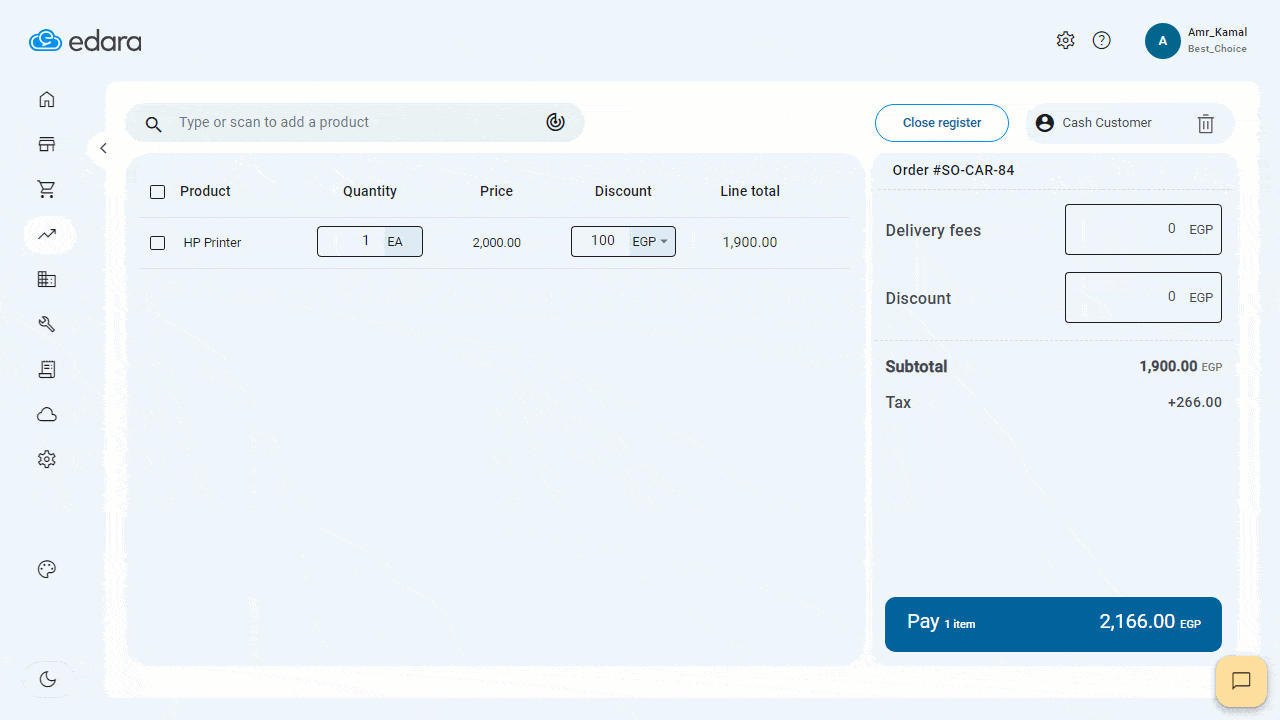
Task: Click HP Printer product name
Action: pyautogui.click(x=212, y=242)
